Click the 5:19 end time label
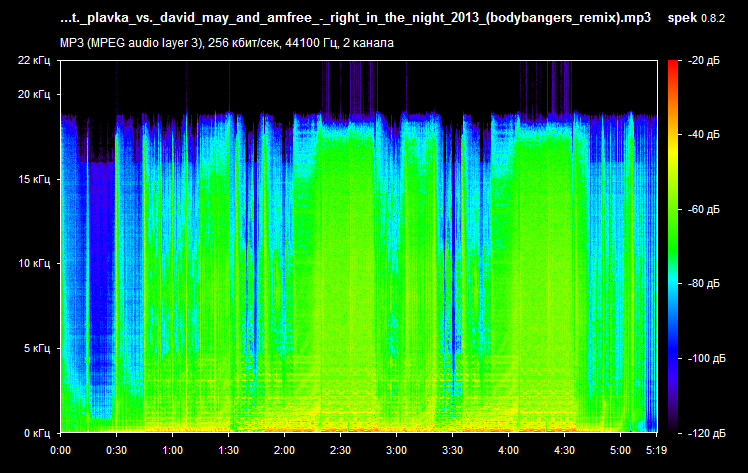 point(656,450)
